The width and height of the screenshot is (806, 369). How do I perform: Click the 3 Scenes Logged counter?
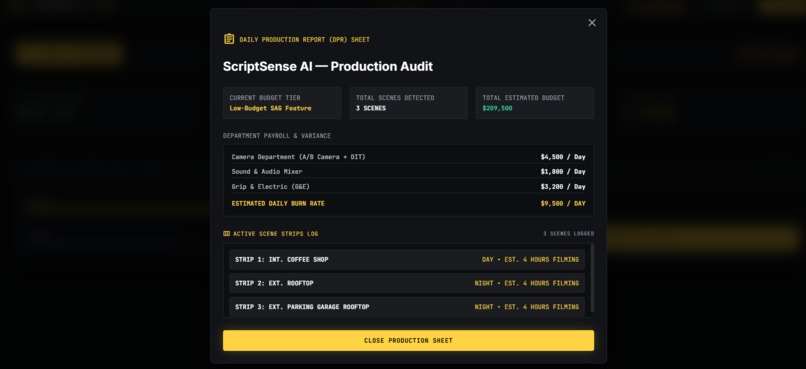(569, 234)
